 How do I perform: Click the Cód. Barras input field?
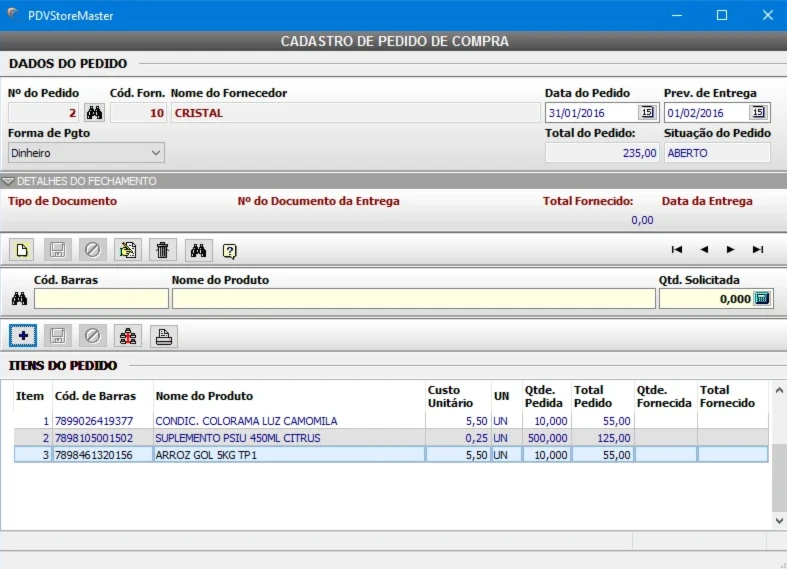pos(101,299)
